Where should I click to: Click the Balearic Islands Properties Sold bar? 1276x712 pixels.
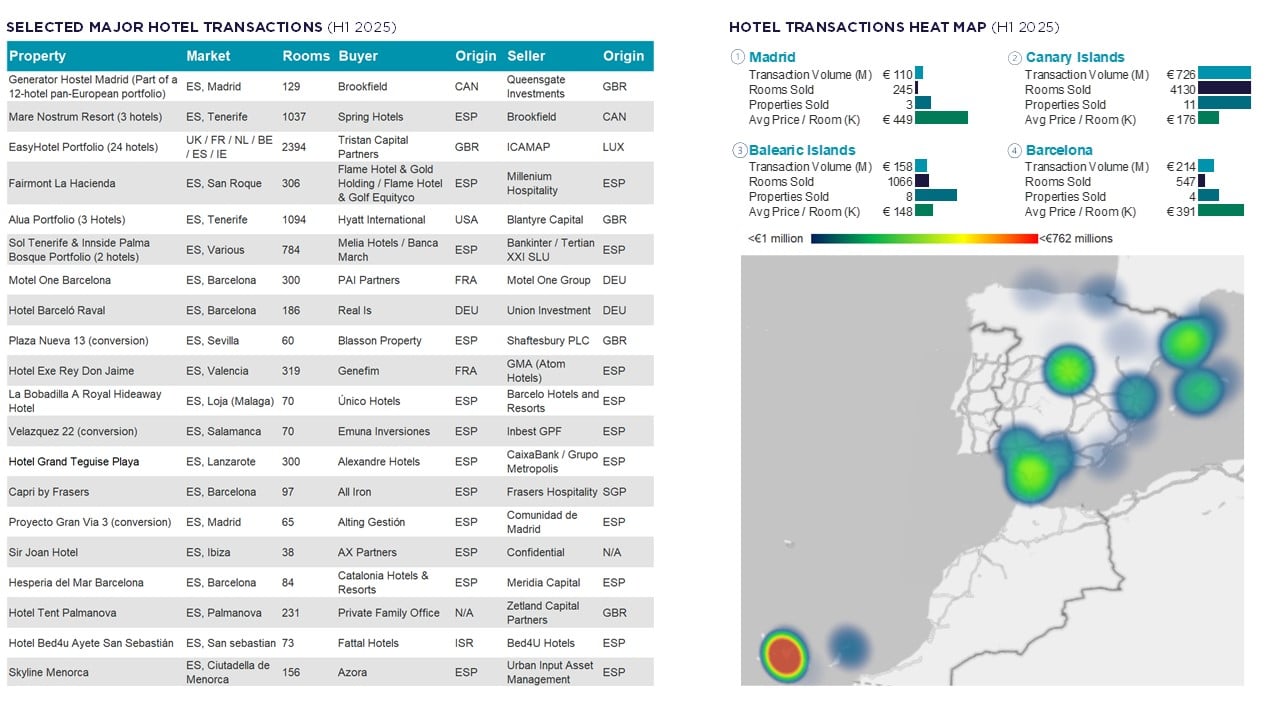935,196
